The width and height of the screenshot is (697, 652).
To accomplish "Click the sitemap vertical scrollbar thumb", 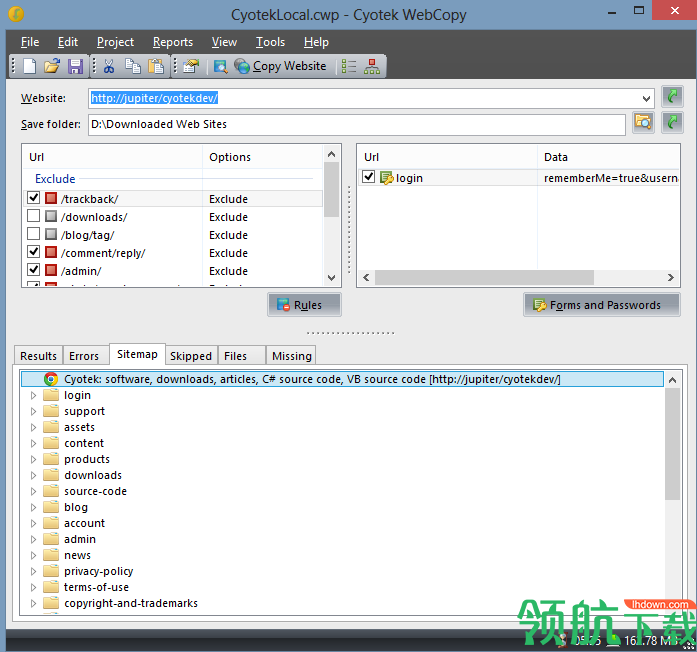I will pos(672,444).
